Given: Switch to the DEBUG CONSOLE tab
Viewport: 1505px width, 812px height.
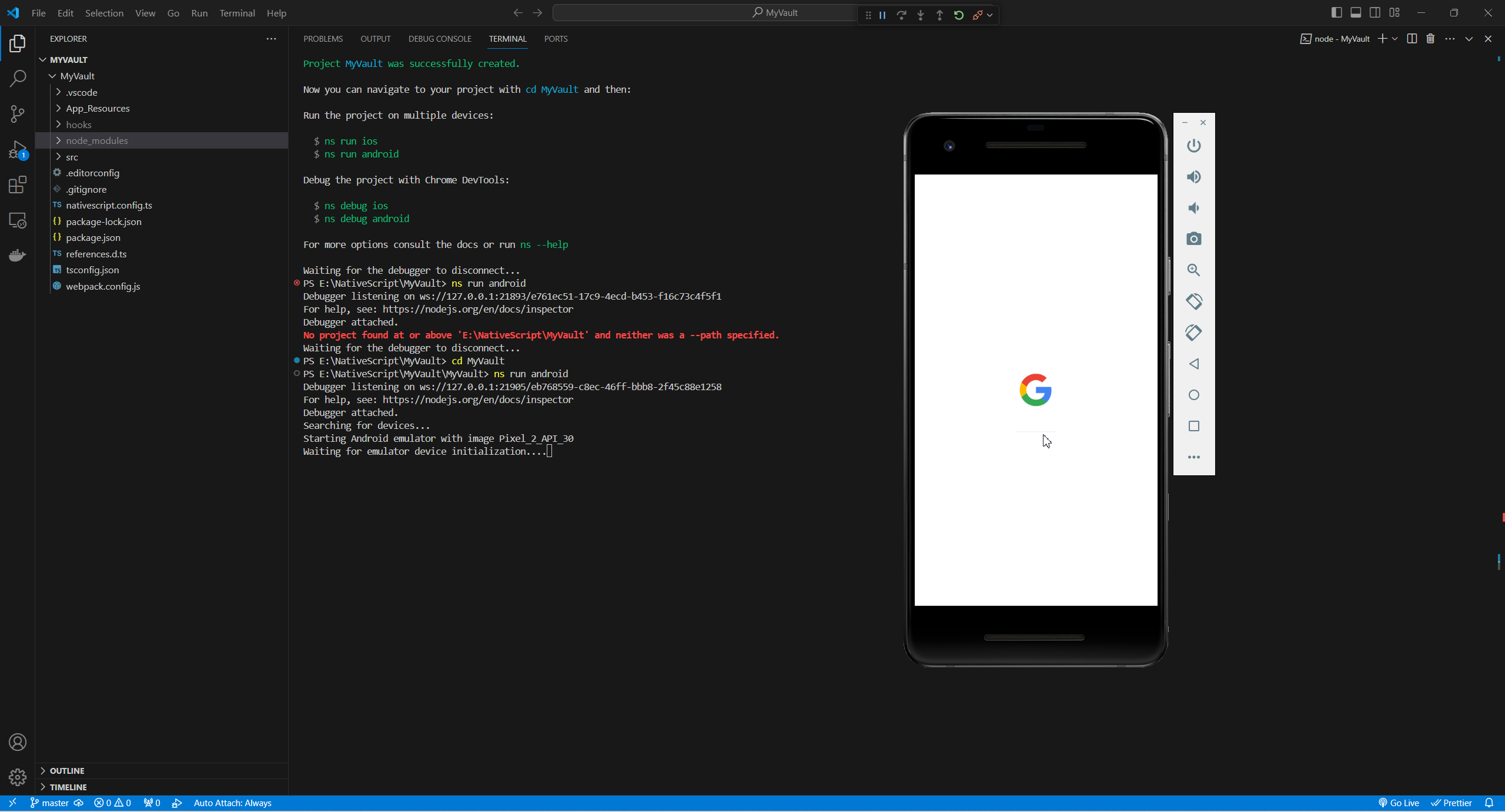Looking at the screenshot, I should click(x=440, y=39).
